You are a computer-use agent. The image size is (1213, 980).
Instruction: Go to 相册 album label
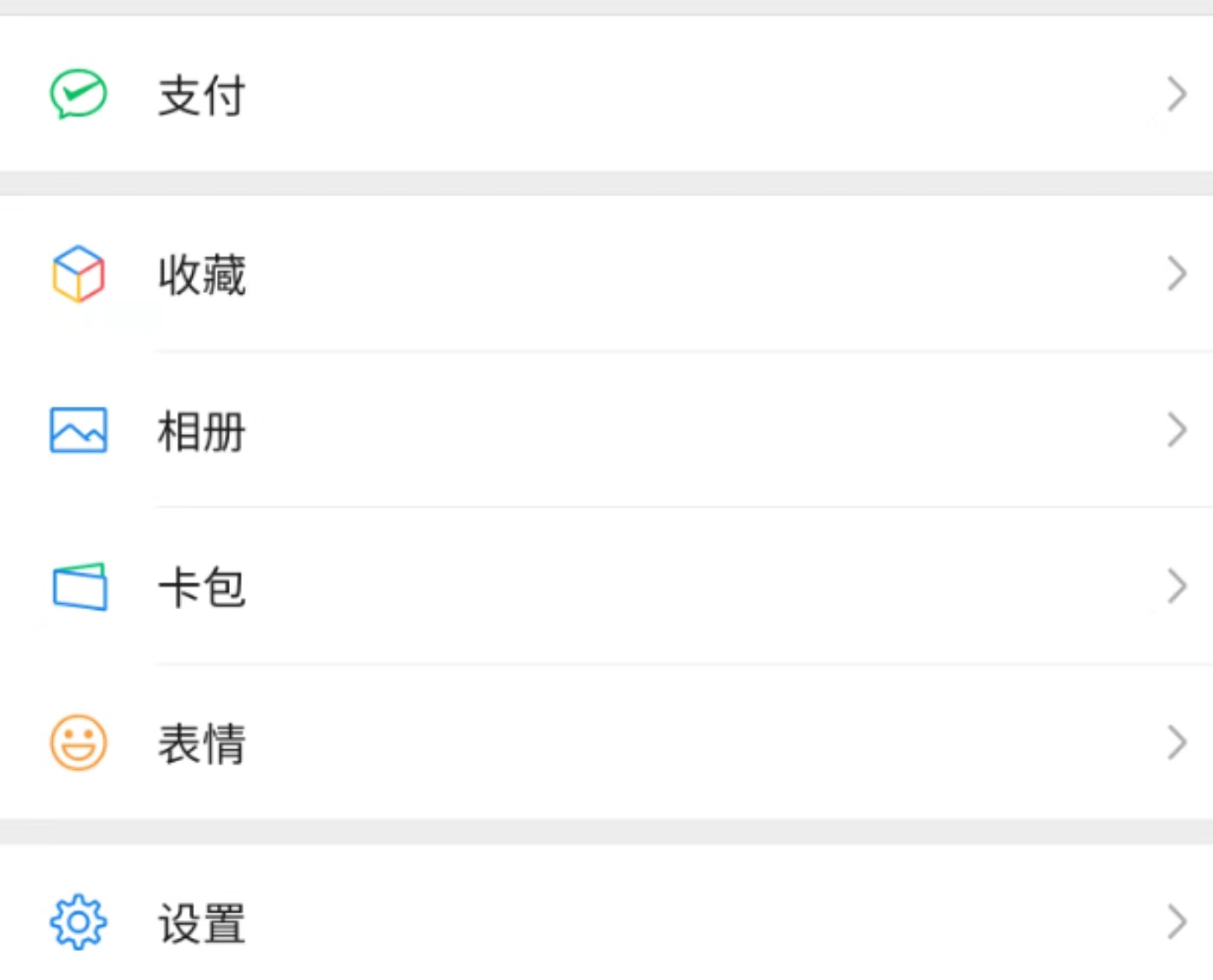[x=202, y=431]
